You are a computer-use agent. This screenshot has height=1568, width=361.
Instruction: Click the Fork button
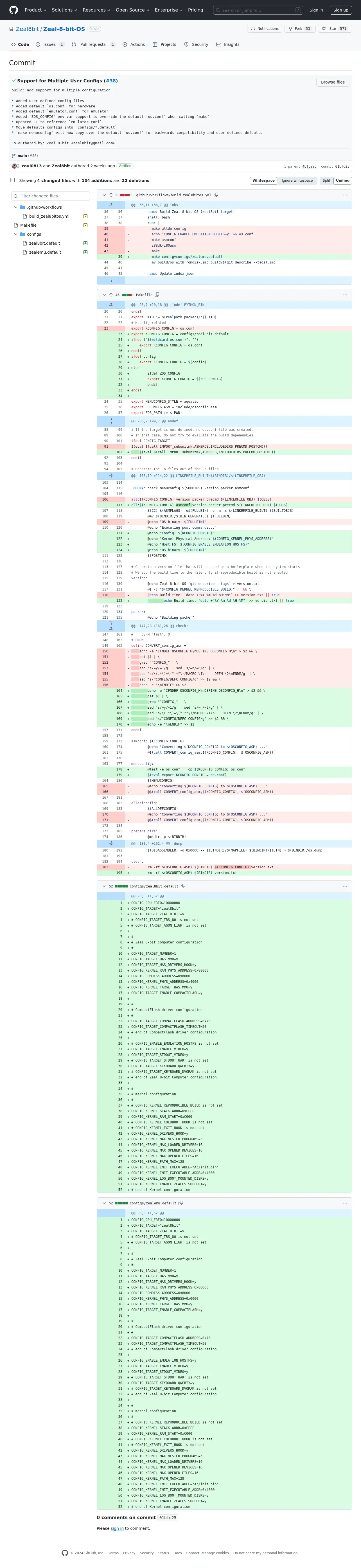click(299, 29)
